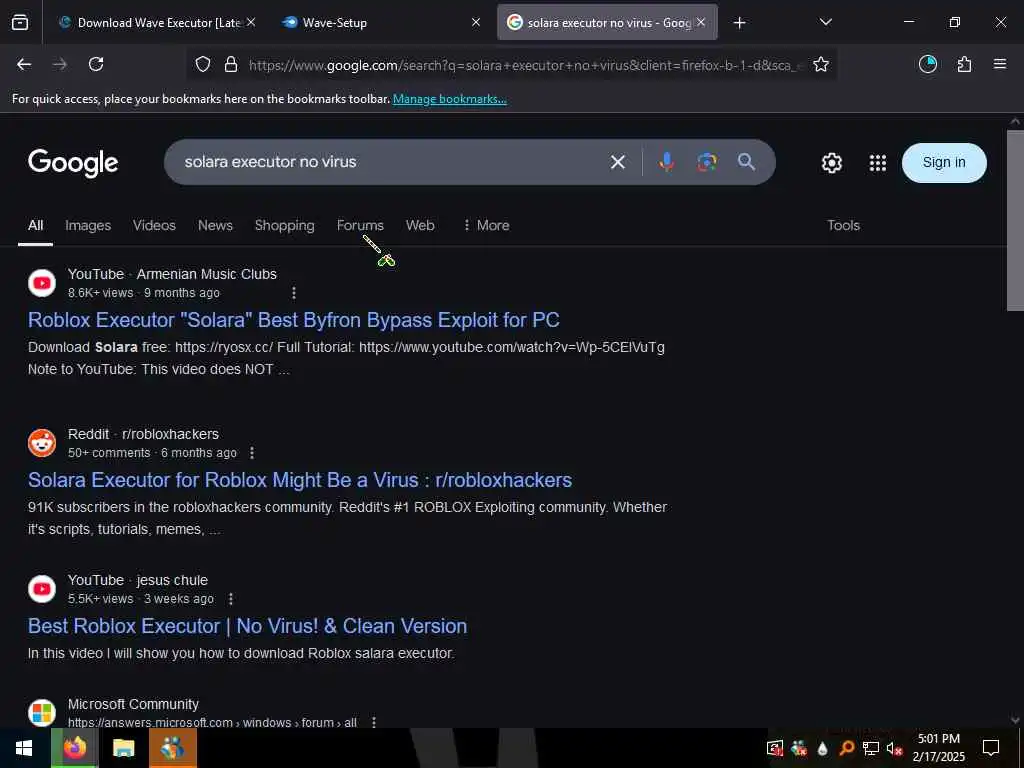Switch to the Wave-Setup tab
Viewport: 1024px width, 768px height.
[x=382, y=23]
